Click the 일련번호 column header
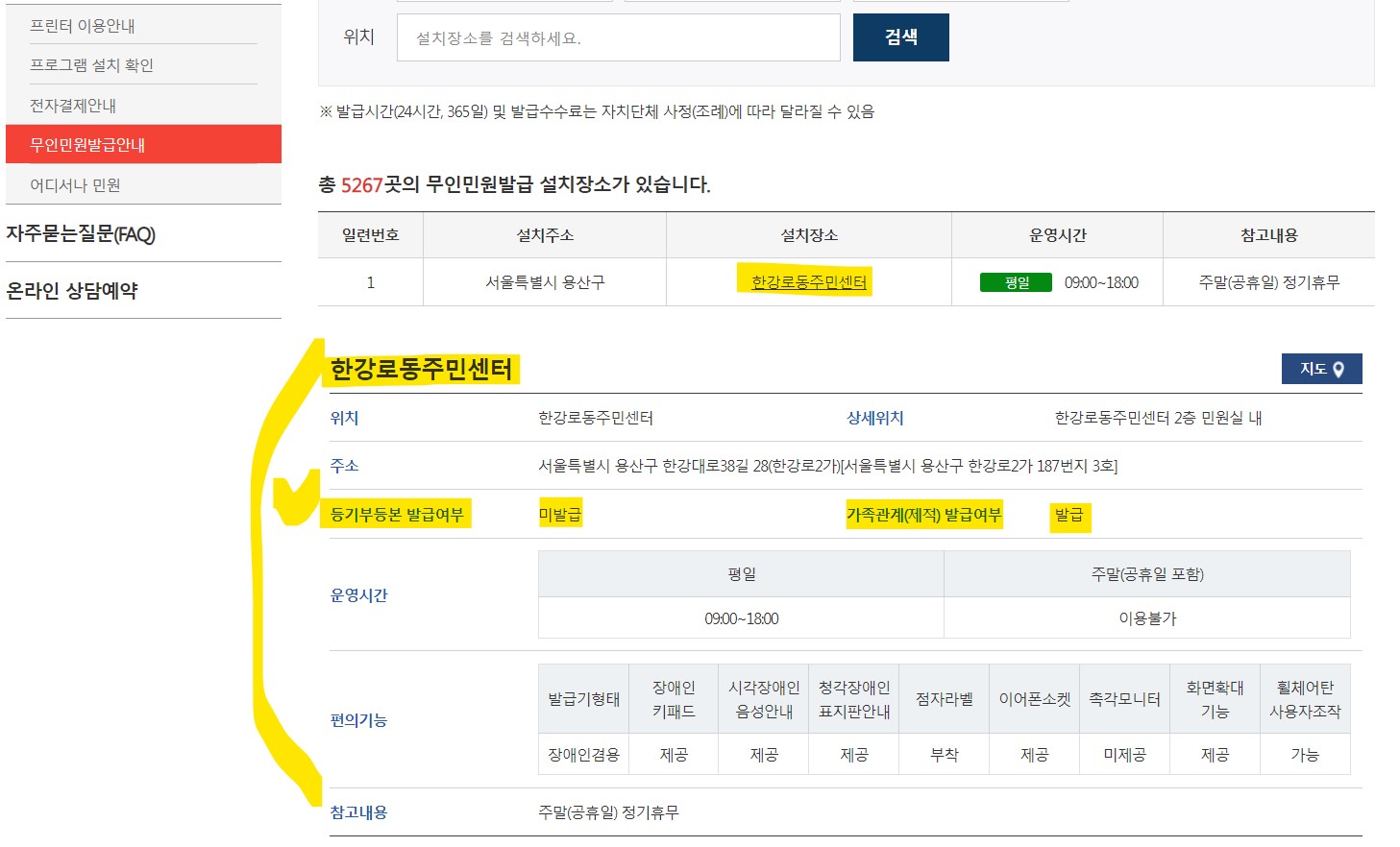 coord(370,234)
